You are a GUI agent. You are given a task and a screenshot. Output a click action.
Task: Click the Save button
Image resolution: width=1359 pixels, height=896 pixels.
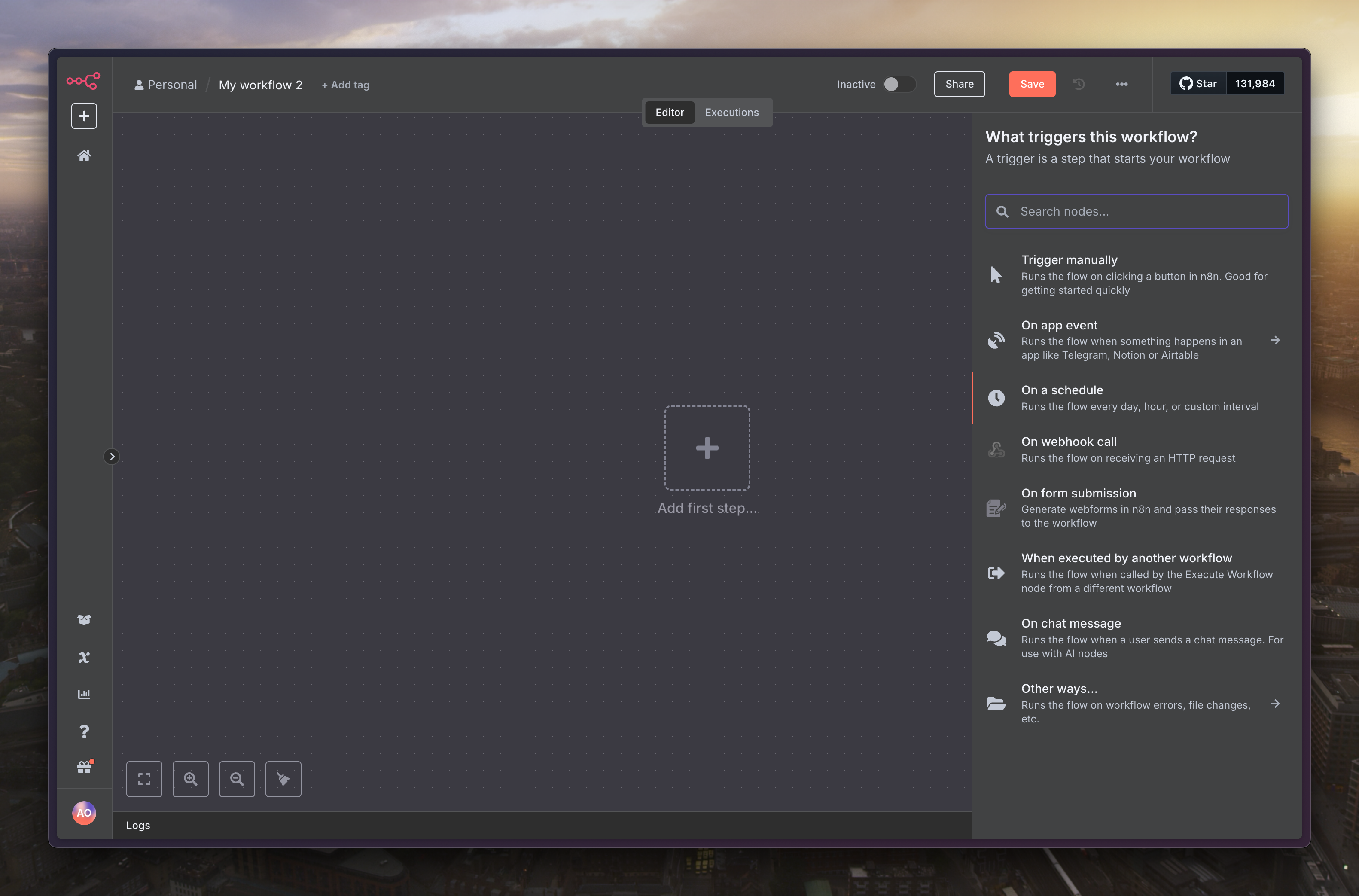click(x=1032, y=85)
